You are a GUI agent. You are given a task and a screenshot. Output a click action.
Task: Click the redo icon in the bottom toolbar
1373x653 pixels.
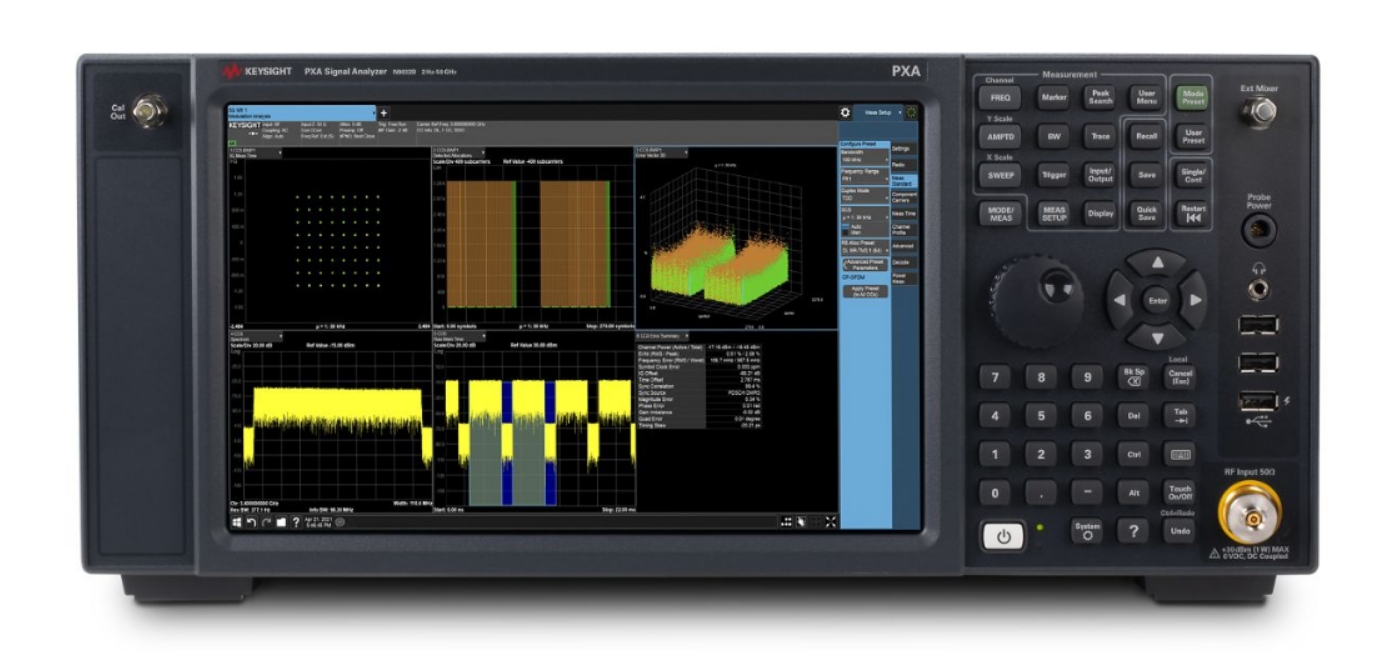tap(266, 521)
